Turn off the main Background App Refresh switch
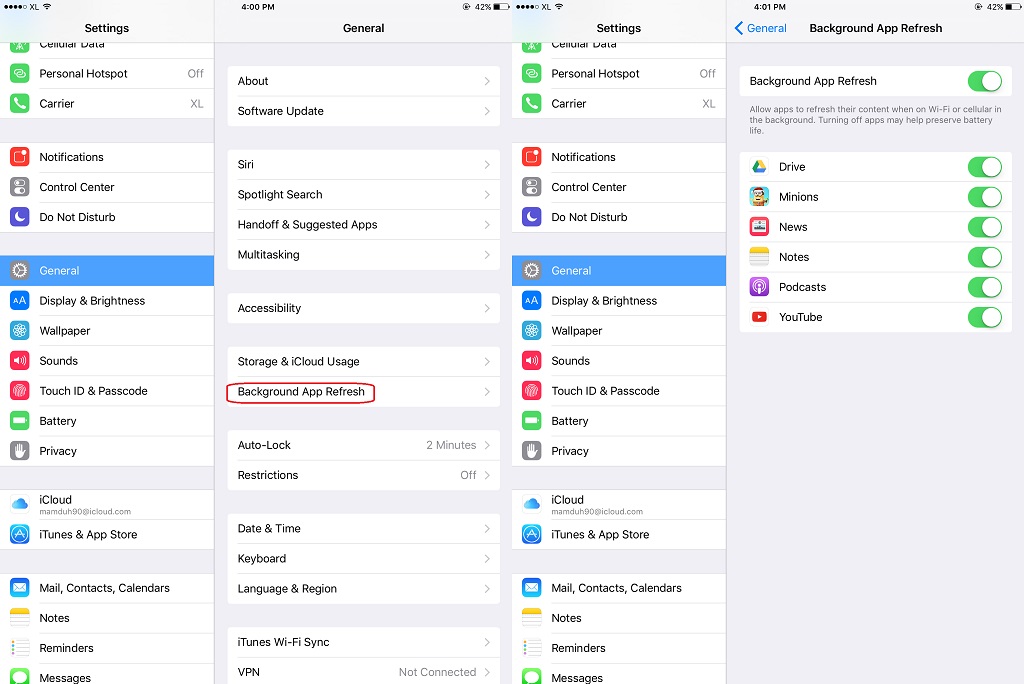Viewport: 1024px width, 684px height. [x=984, y=81]
